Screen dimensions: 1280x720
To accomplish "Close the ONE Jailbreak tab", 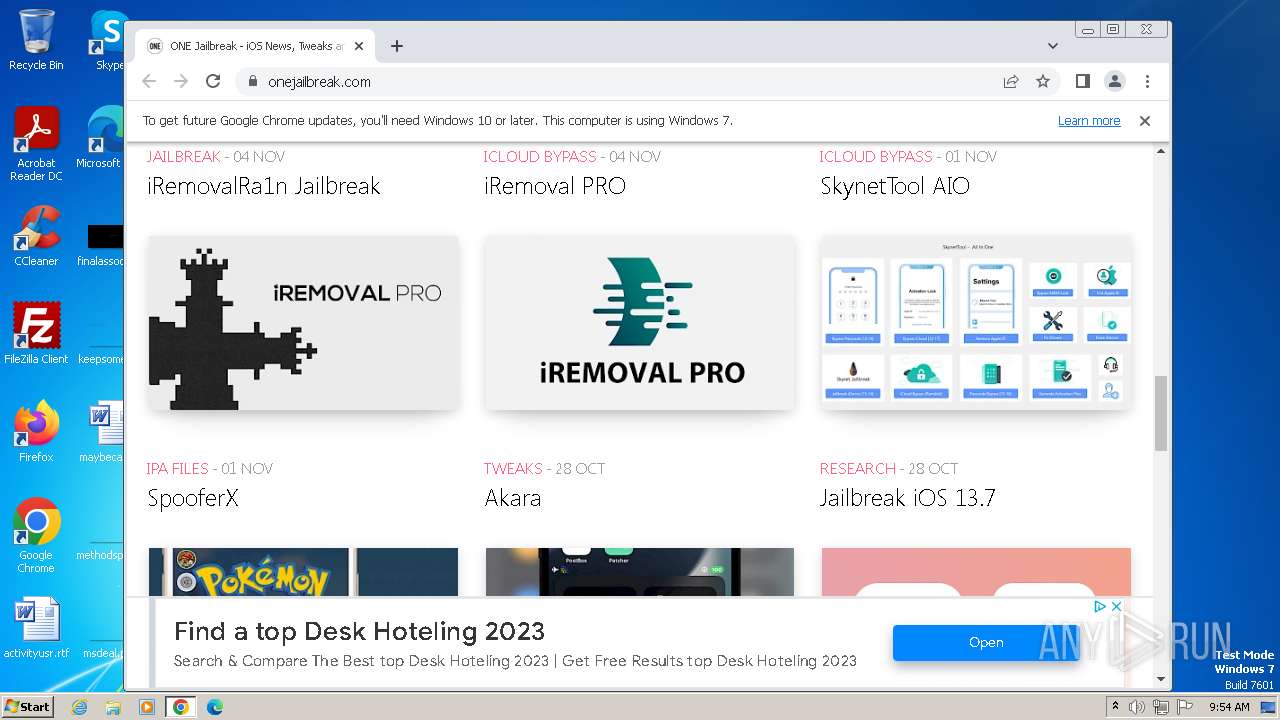I will tap(359, 46).
